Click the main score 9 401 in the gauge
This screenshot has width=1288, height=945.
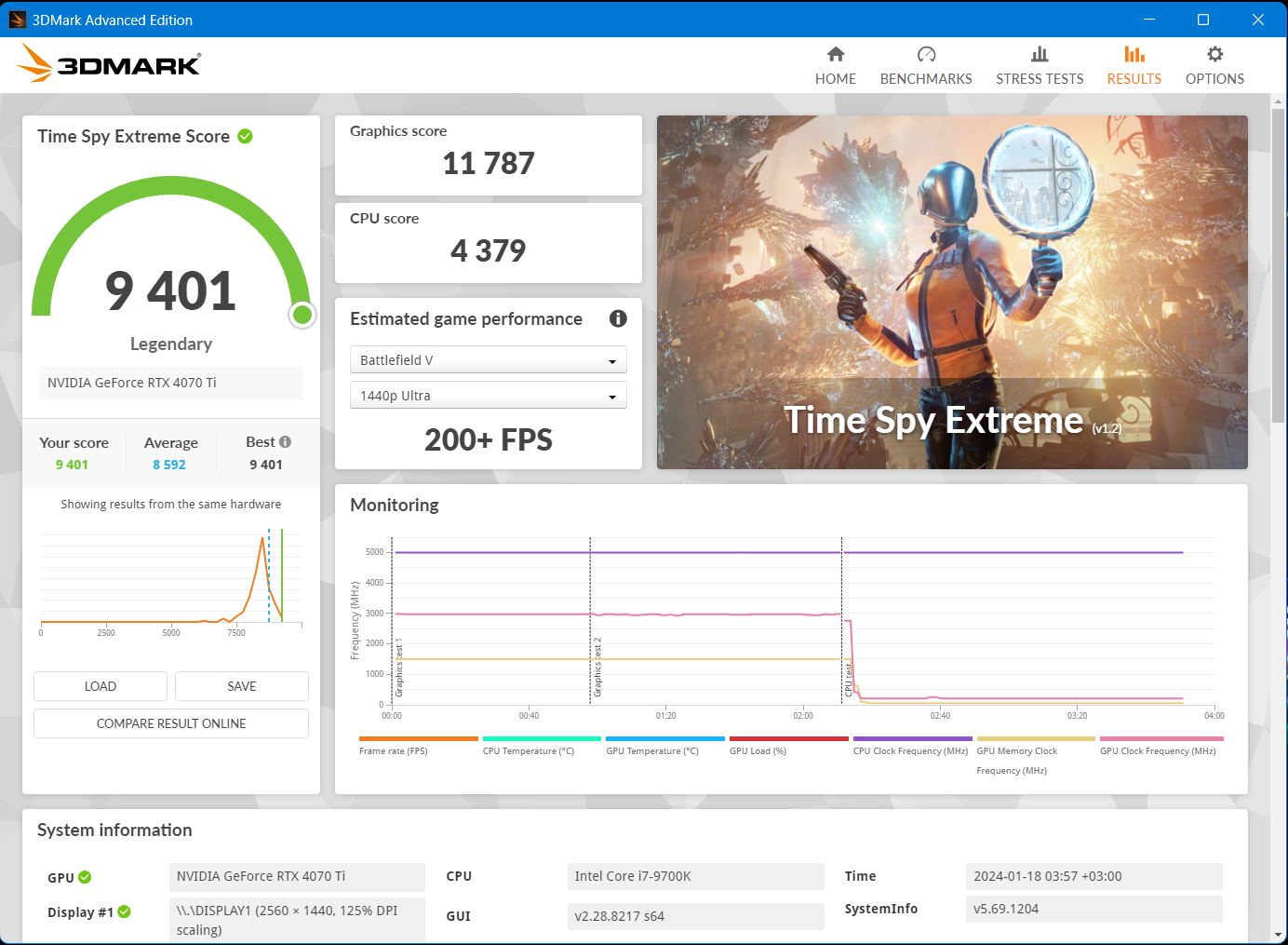coord(171,290)
